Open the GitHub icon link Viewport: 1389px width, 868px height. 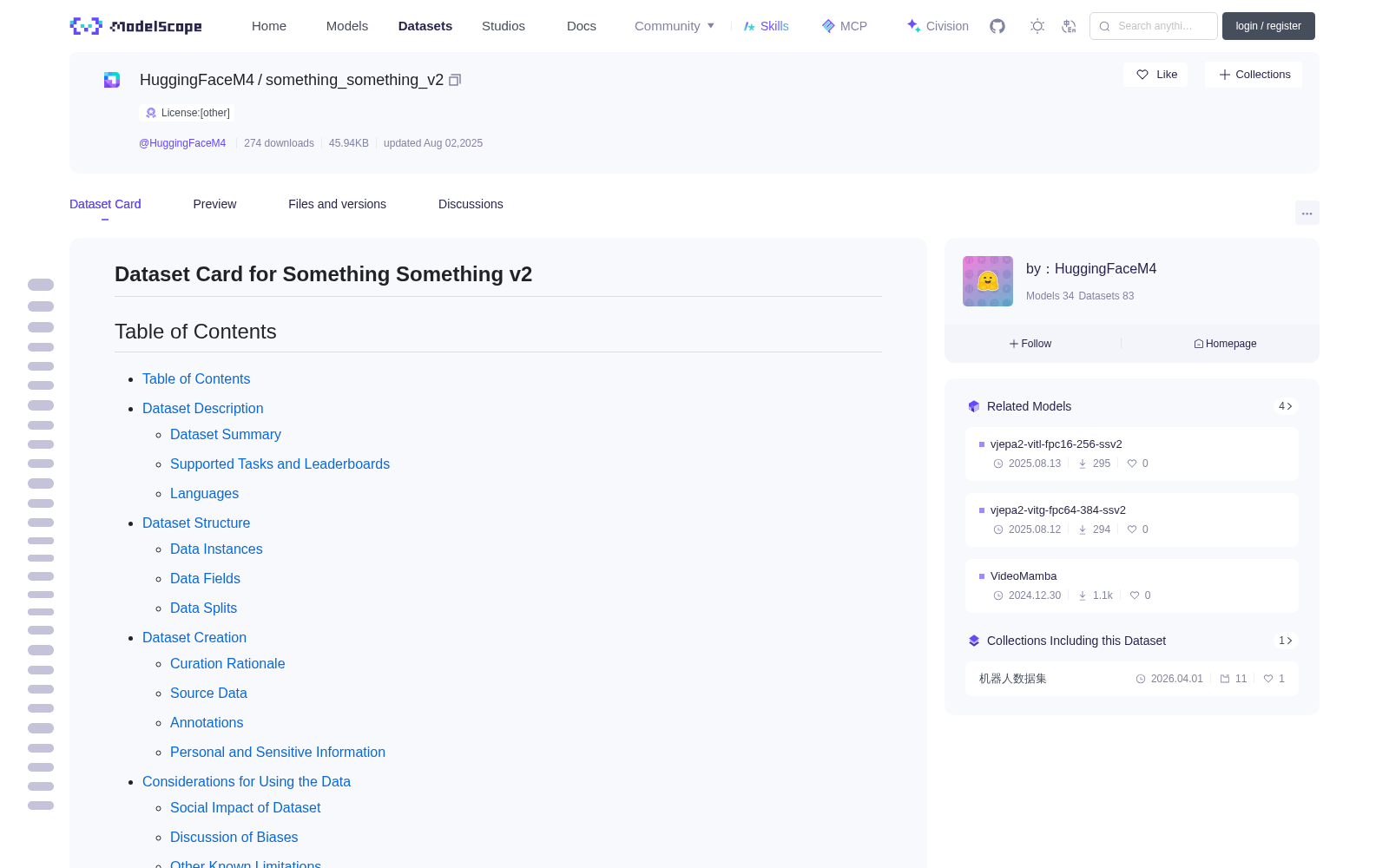click(997, 26)
